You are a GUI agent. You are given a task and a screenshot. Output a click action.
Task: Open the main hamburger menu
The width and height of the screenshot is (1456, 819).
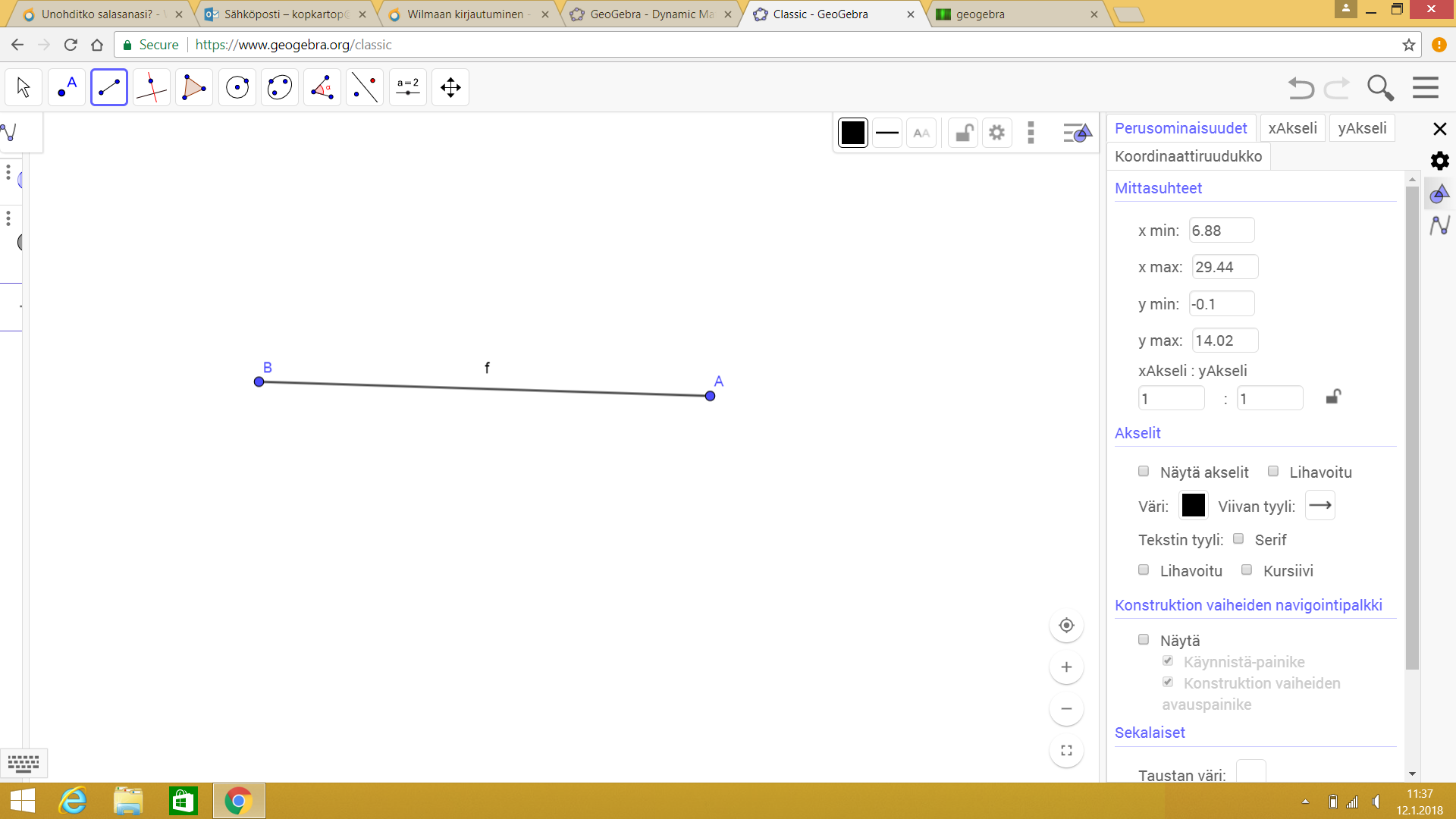point(1426,88)
